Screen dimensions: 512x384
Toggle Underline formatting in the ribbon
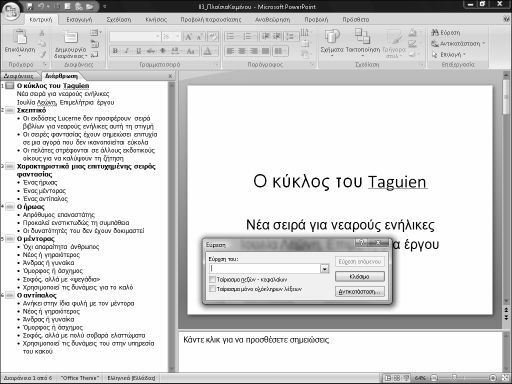138,51
